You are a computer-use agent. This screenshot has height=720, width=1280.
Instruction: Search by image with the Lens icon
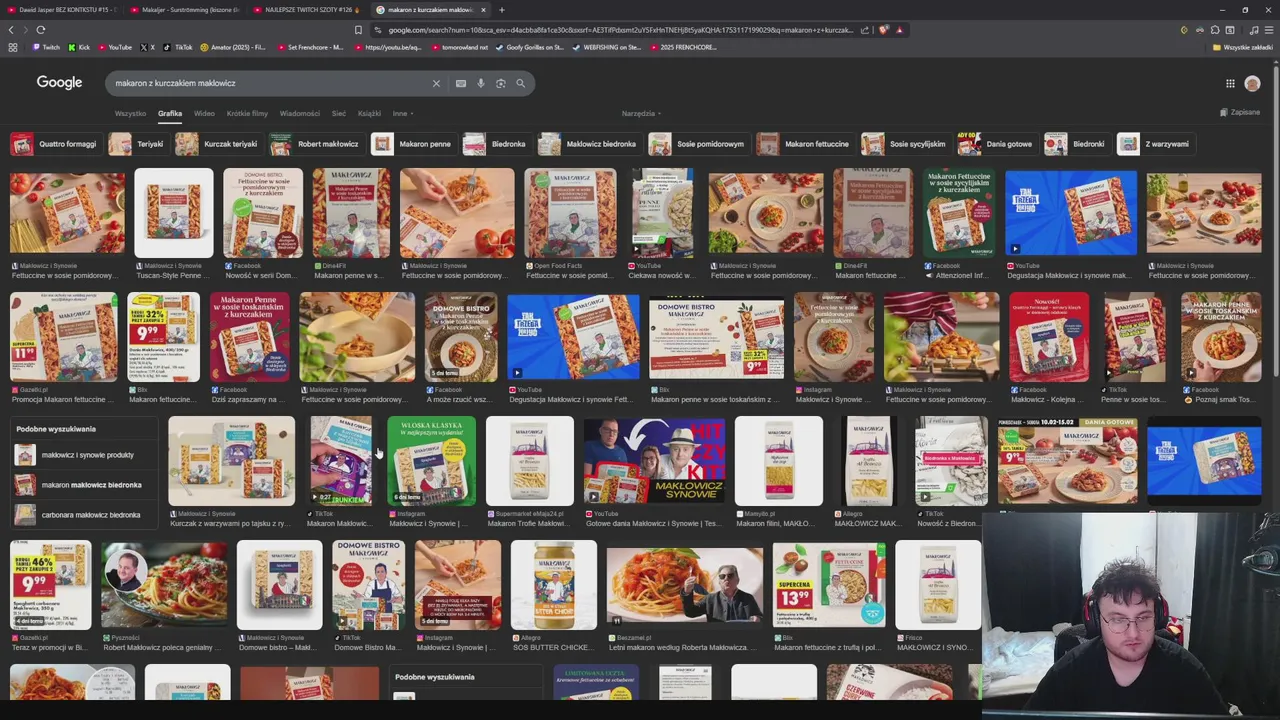(x=501, y=83)
